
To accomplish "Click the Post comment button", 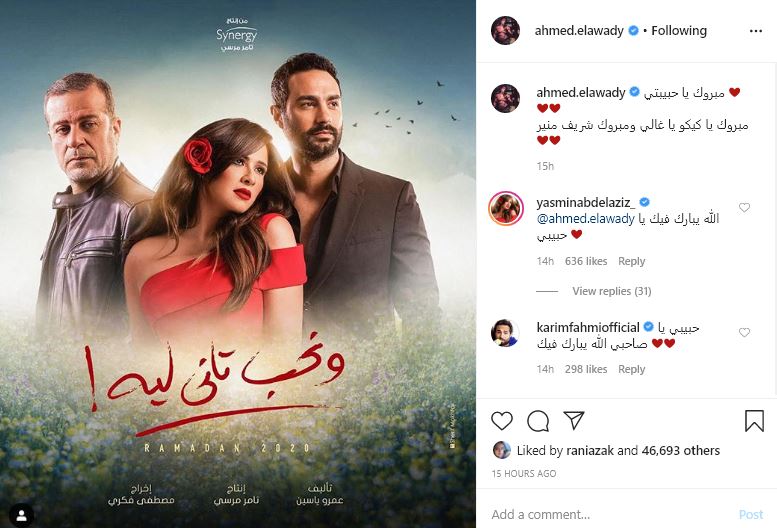I will (x=751, y=515).
